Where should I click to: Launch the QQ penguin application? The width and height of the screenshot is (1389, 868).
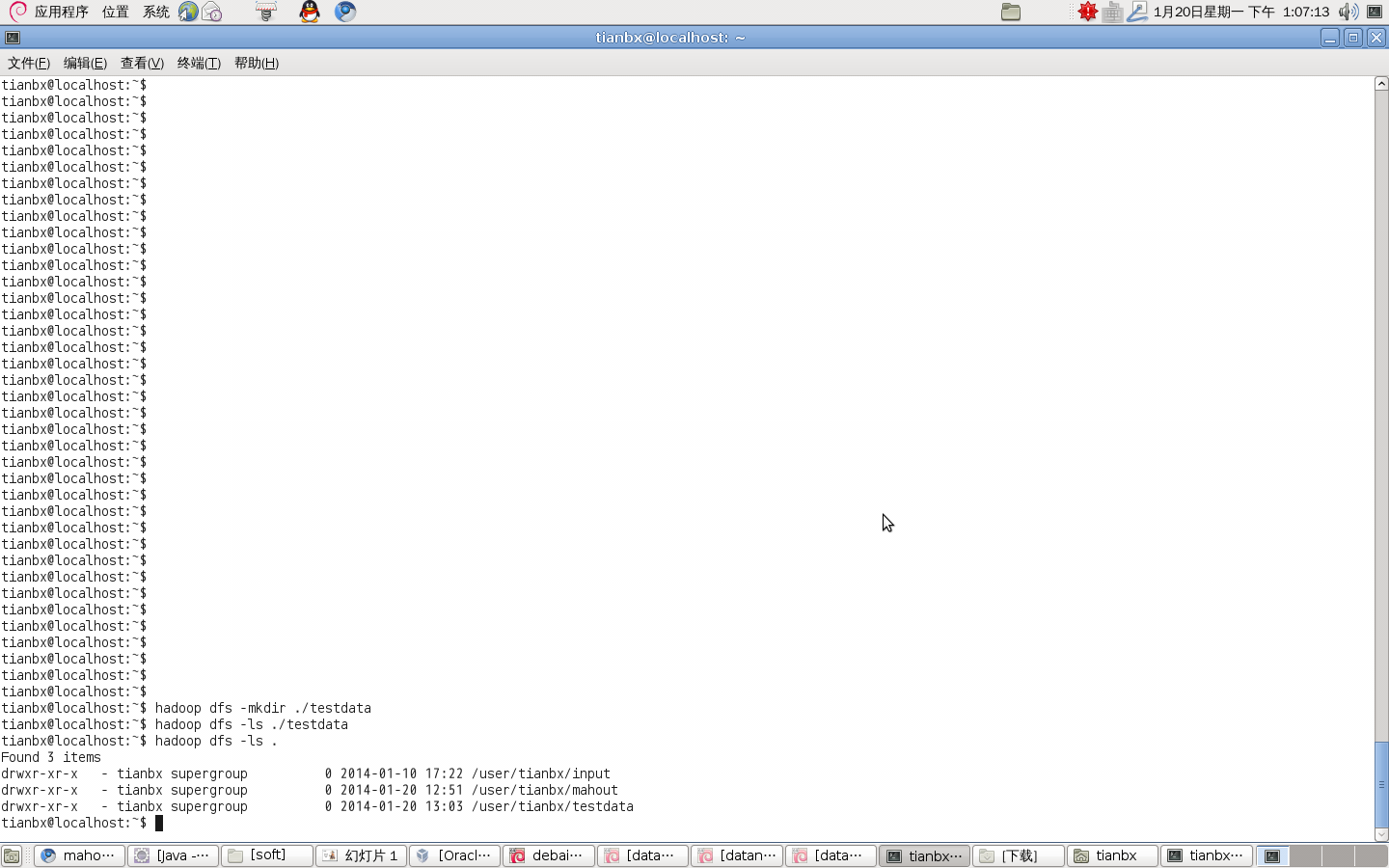[310, 12]
